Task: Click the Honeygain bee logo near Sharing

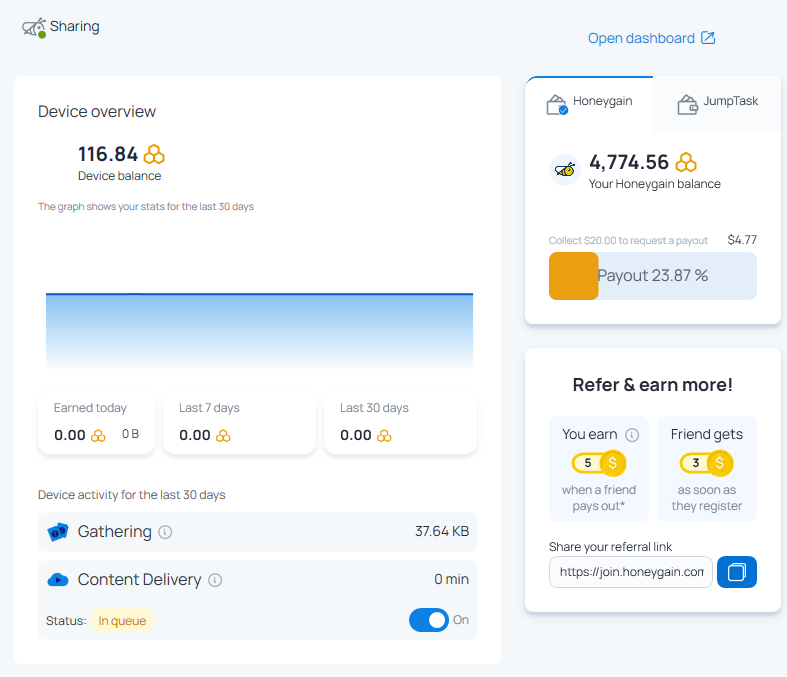Action: [x=34, y=27]
